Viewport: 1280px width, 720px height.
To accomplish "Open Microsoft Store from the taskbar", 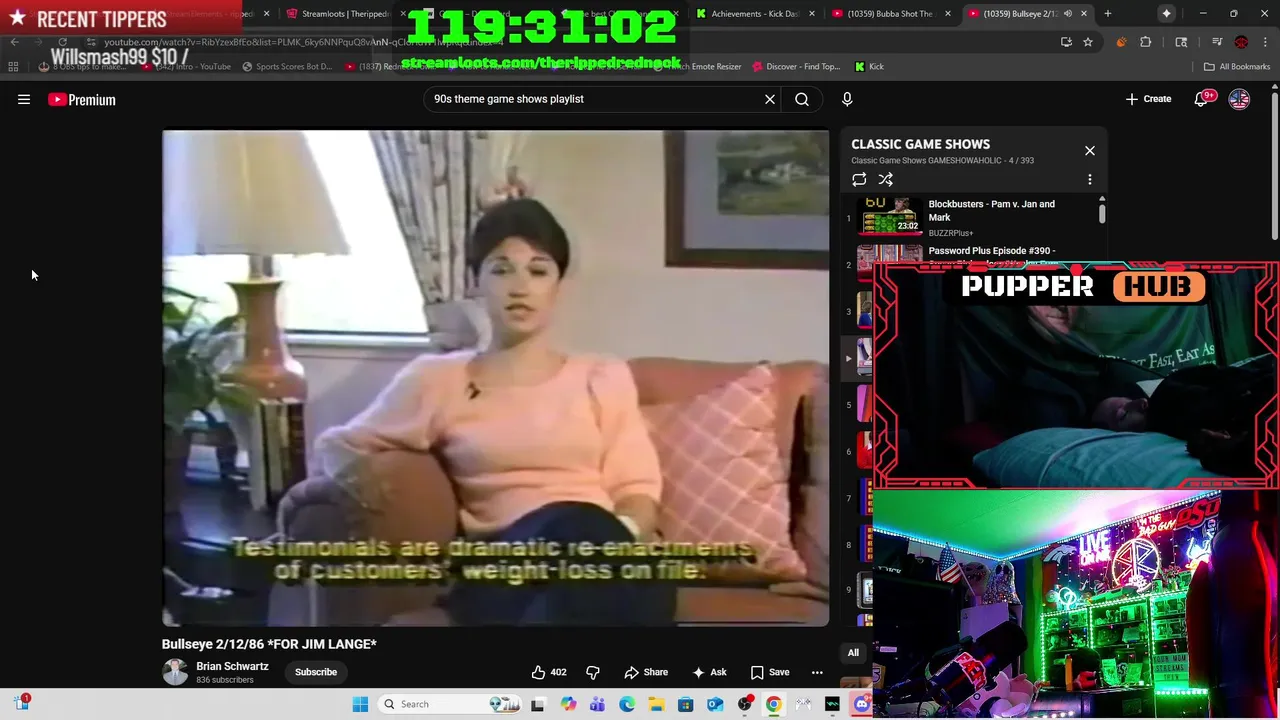I will click(685, 704).
